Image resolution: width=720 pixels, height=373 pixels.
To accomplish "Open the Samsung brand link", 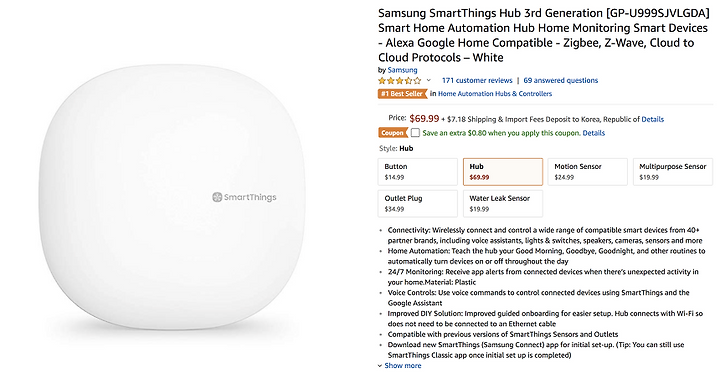I will pos(402,70).
